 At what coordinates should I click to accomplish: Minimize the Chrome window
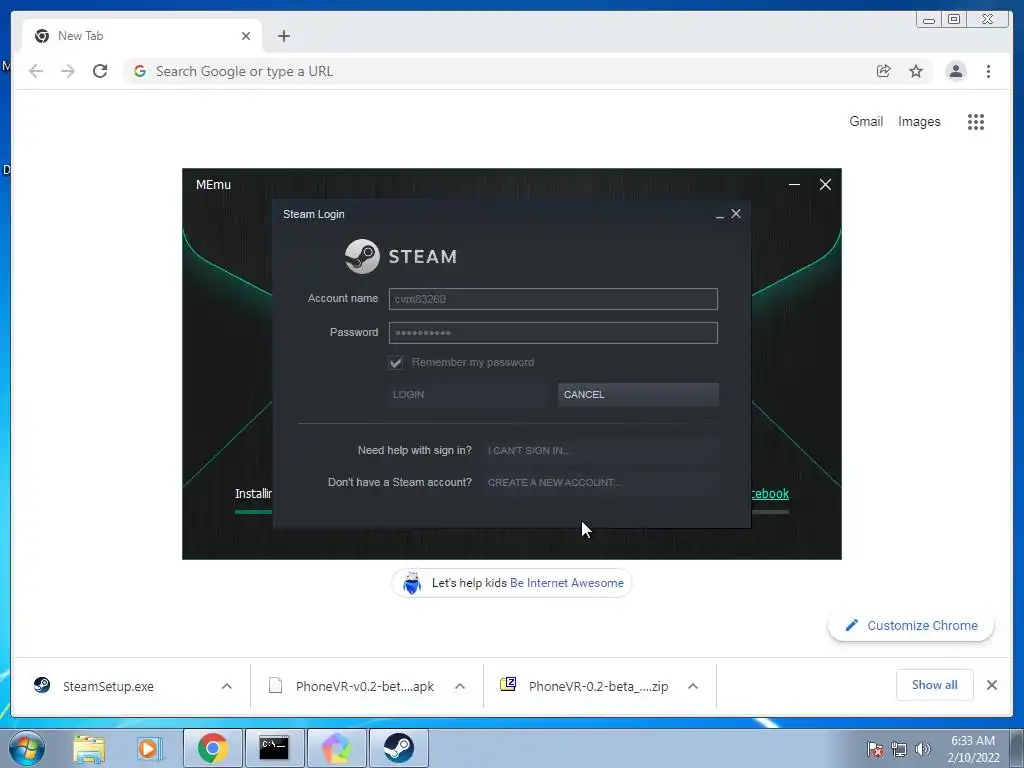coord(929,20)
